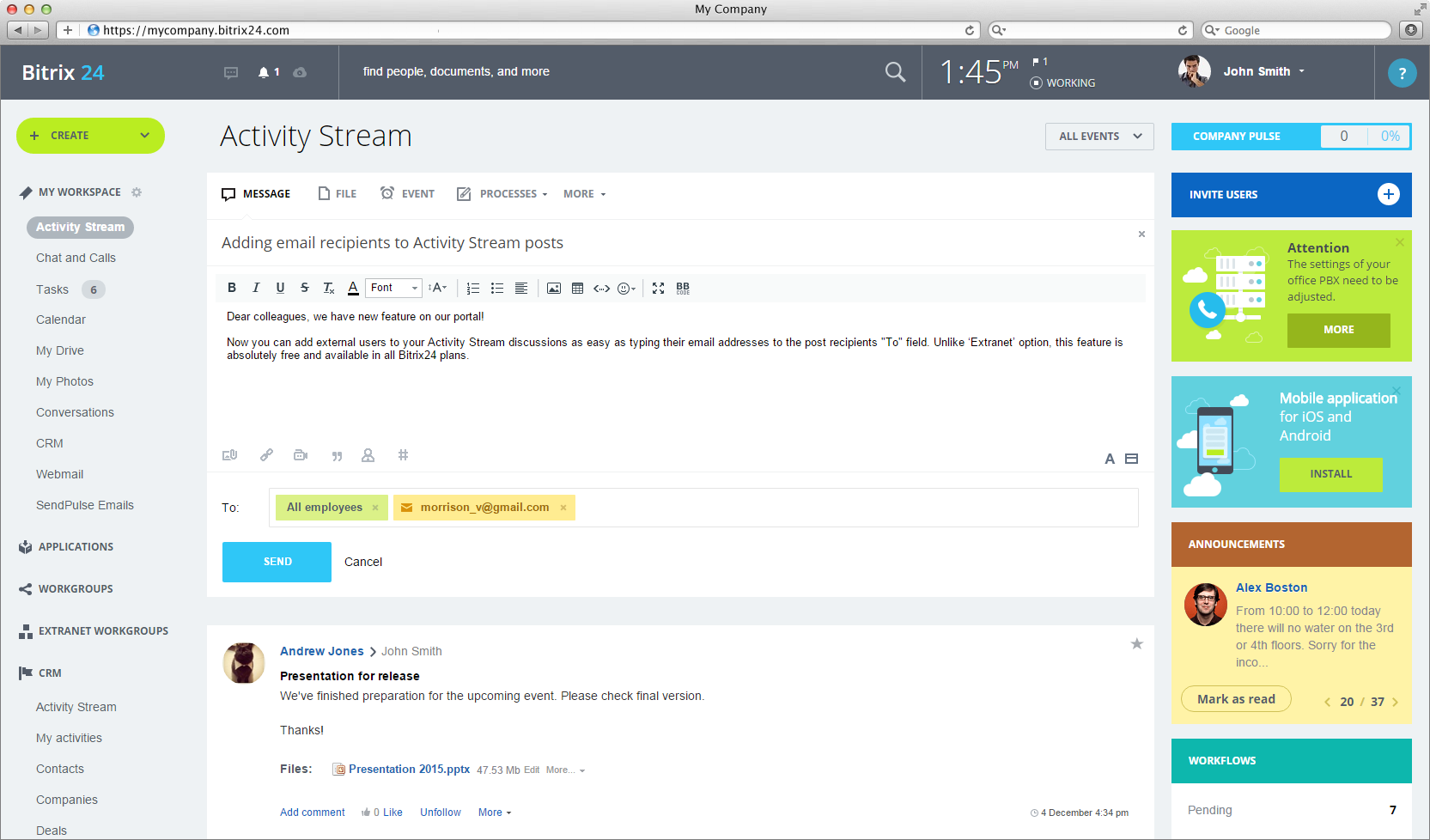Attach a file to the message
This screenshot has width=1430, height=840.
click(230, 455)
